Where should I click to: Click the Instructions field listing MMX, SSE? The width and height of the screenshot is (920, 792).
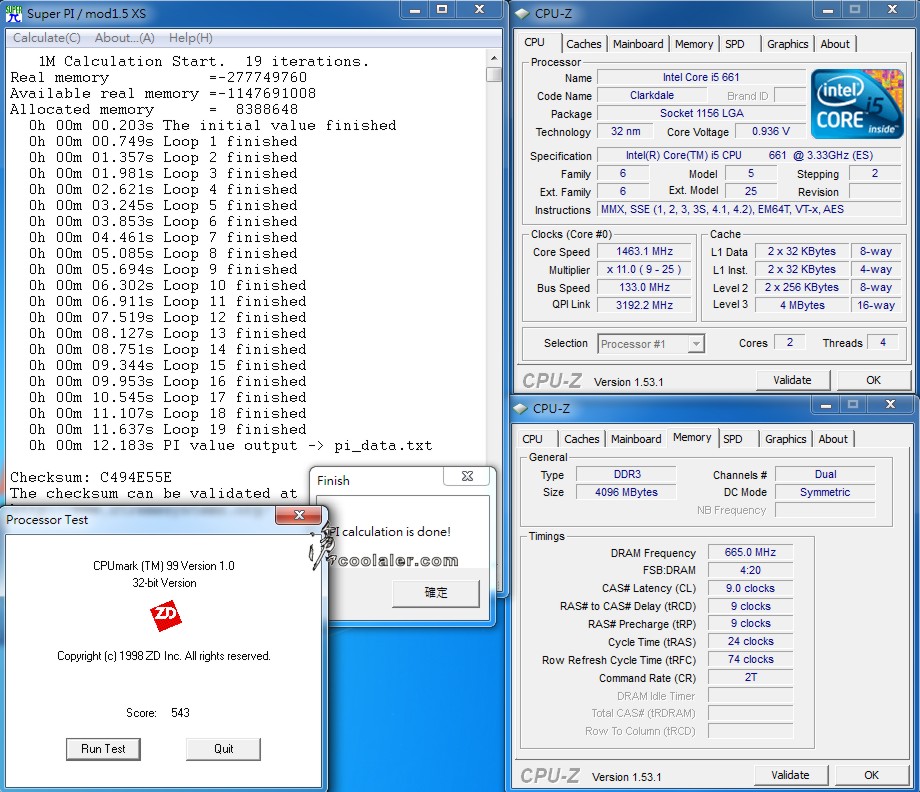(749, 209)
